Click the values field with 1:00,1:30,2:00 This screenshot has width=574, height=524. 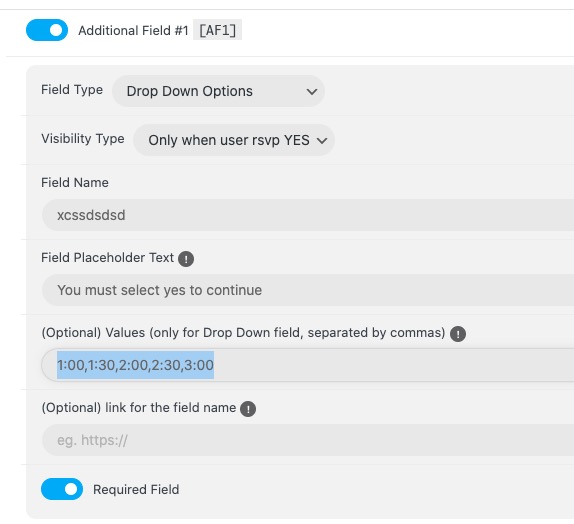308,365
